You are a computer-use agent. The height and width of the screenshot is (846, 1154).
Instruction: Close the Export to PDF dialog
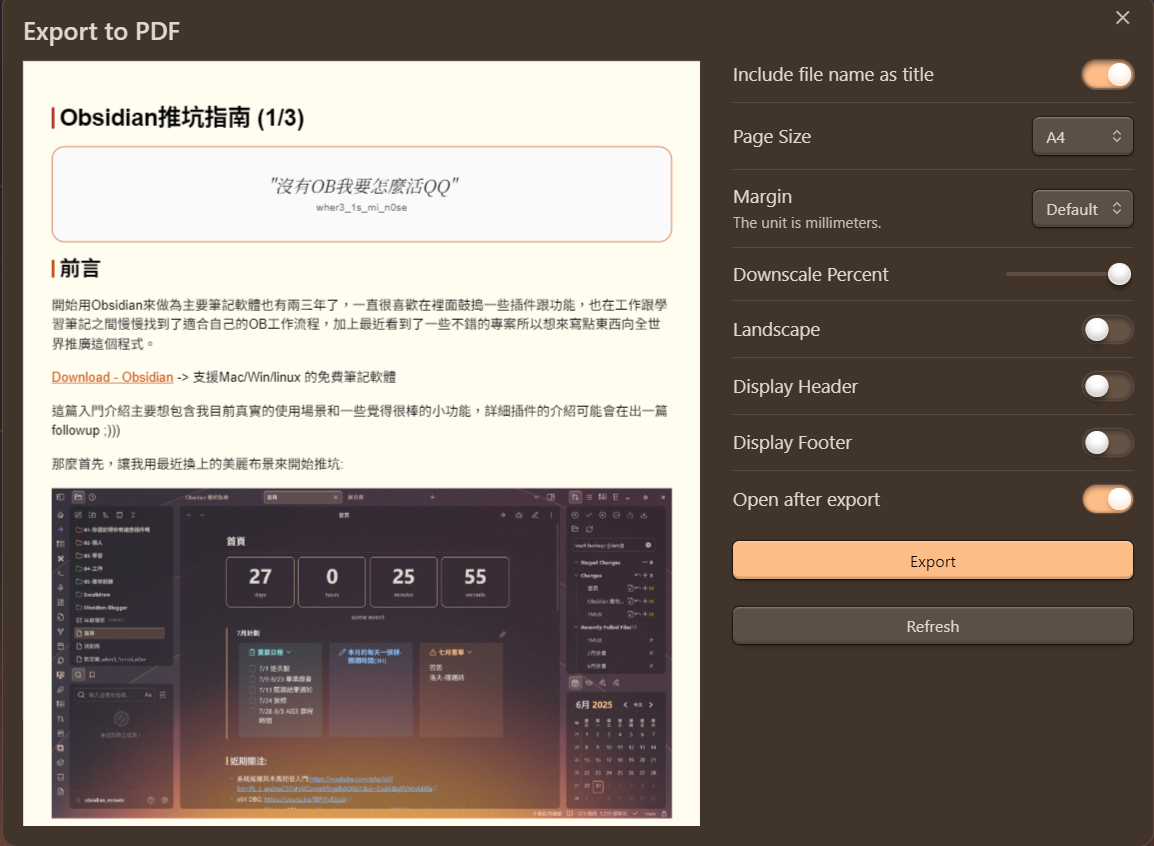click(1122, 17)
